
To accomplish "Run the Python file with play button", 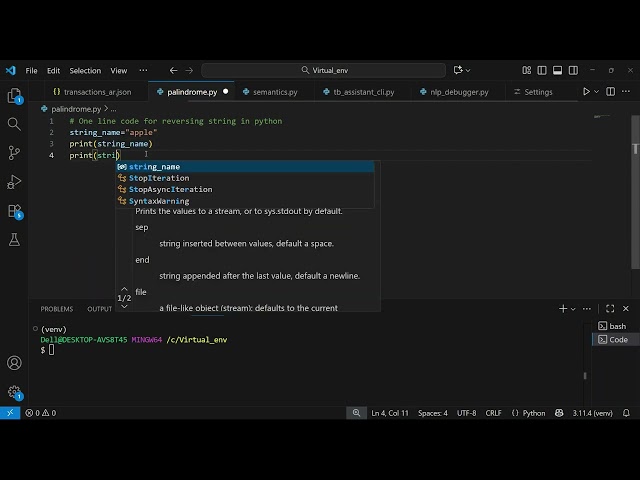I will (x=586, y=91).
